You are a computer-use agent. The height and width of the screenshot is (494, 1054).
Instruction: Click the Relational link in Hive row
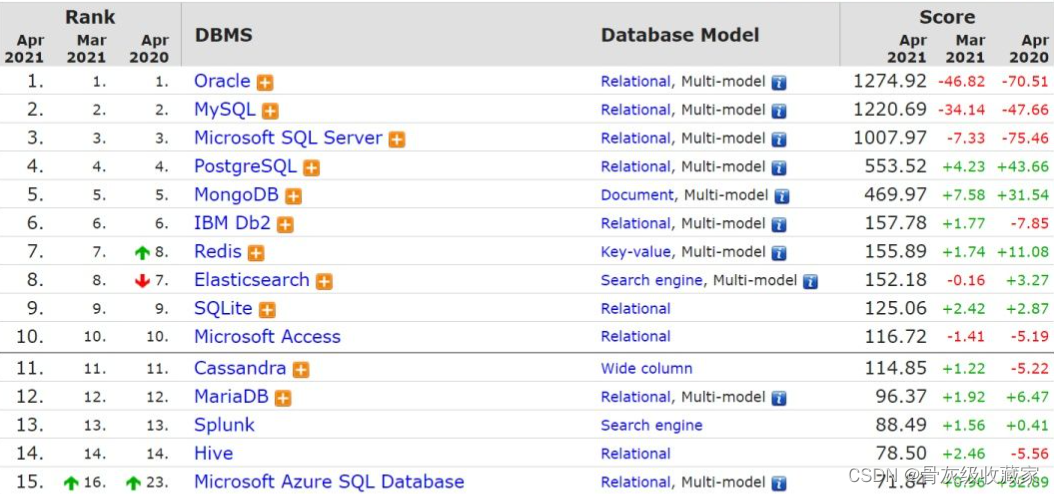635,454
